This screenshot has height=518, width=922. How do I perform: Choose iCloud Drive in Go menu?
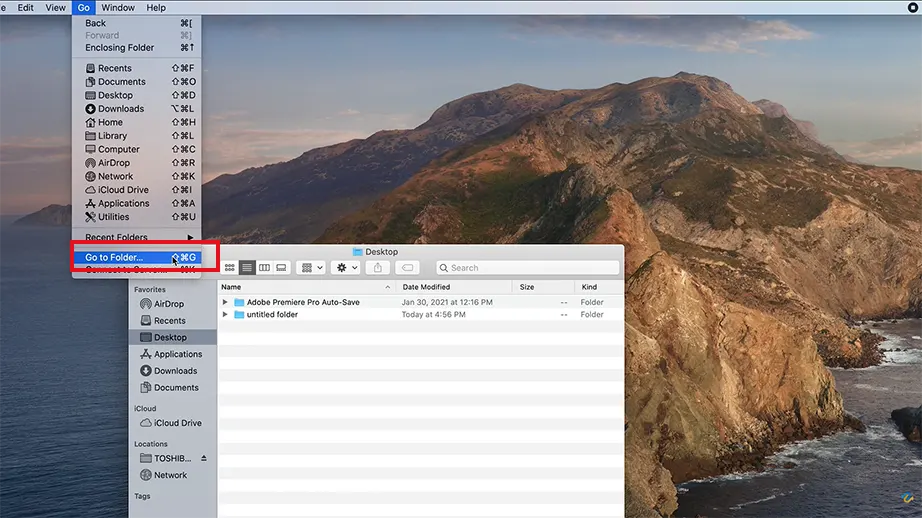(x=136, y=190)
